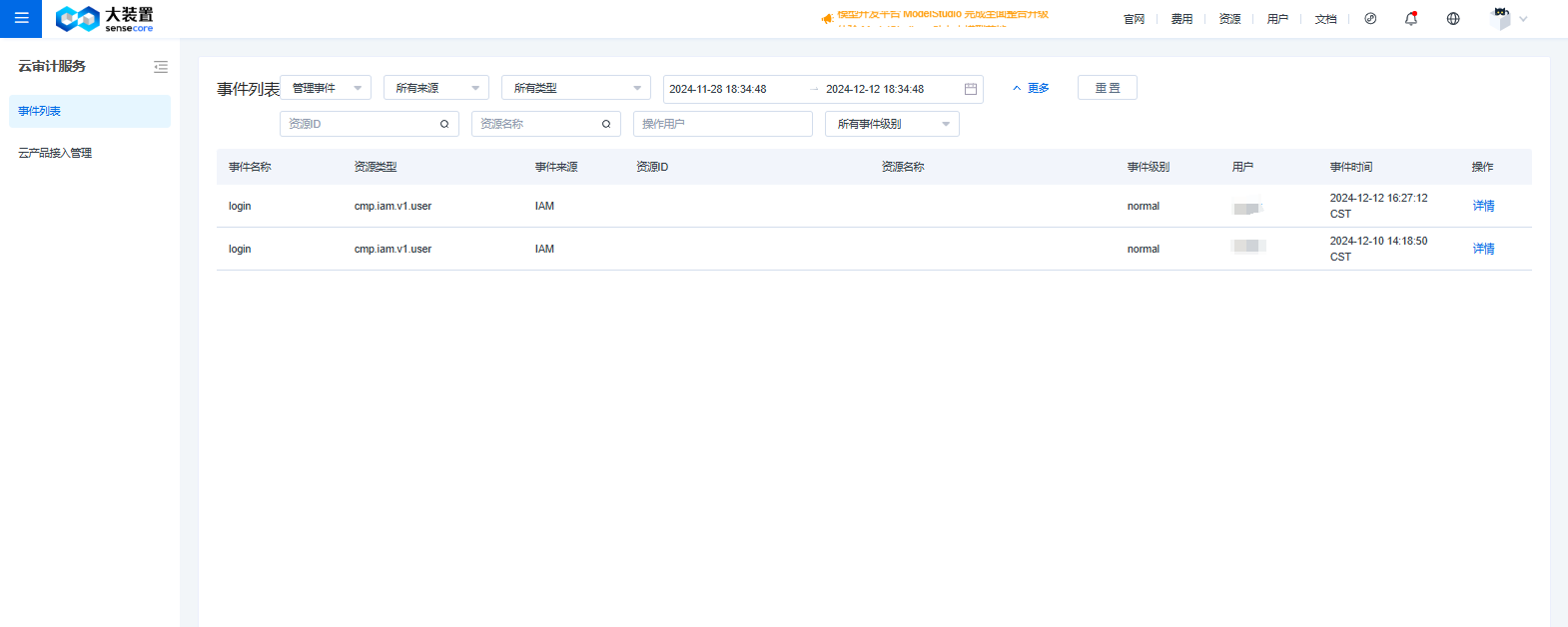1568x627 pixels.
Task: Click search icon in resource name field
Action: pos(606,124)
